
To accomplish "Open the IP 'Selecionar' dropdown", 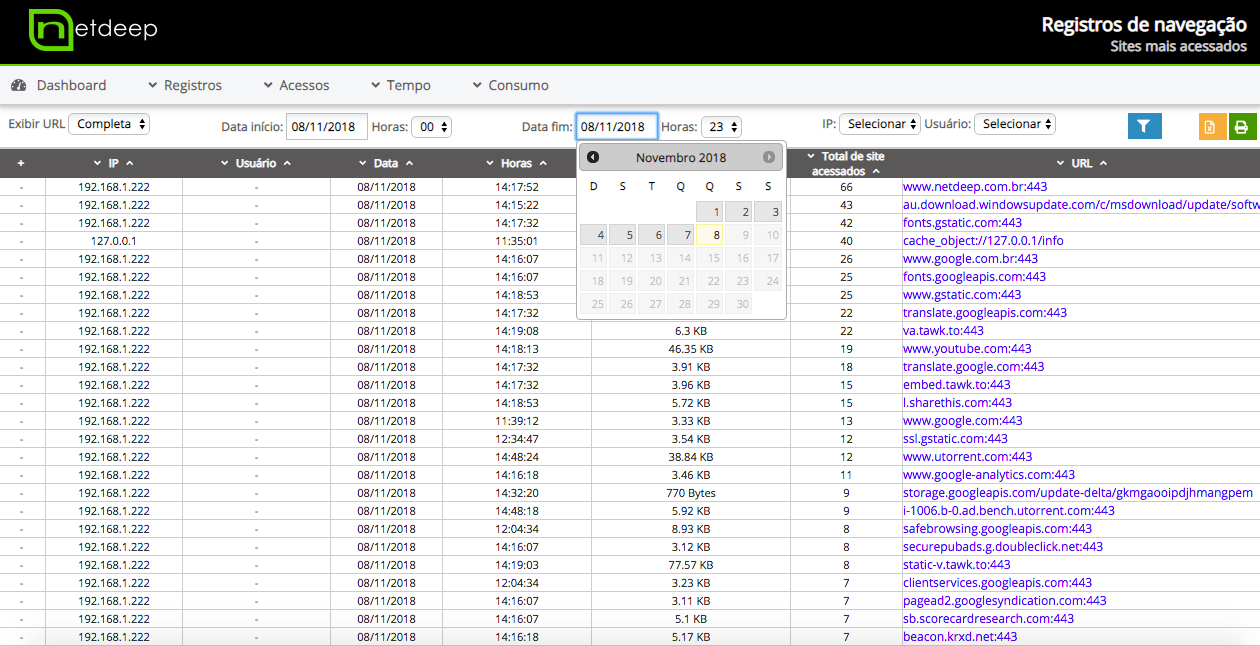I will pos(879,124).
